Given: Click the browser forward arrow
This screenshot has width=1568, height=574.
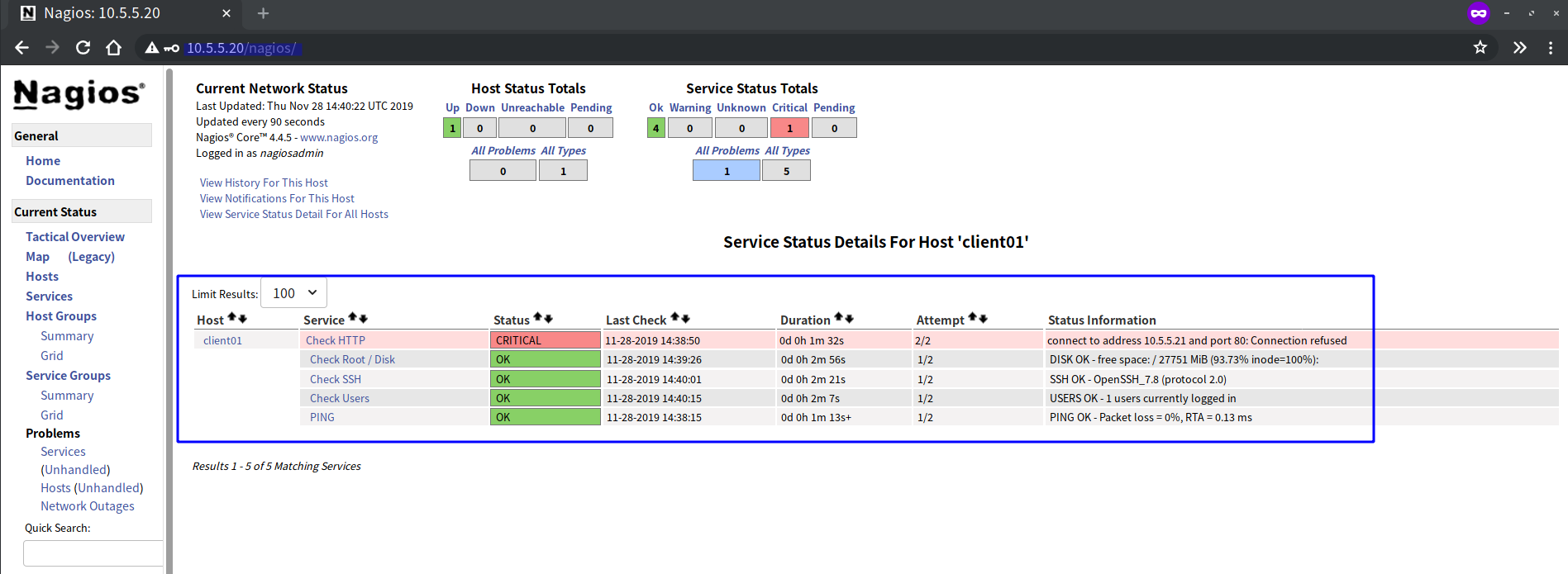Looking at the screenshot, I should click(x=52, y=48).
